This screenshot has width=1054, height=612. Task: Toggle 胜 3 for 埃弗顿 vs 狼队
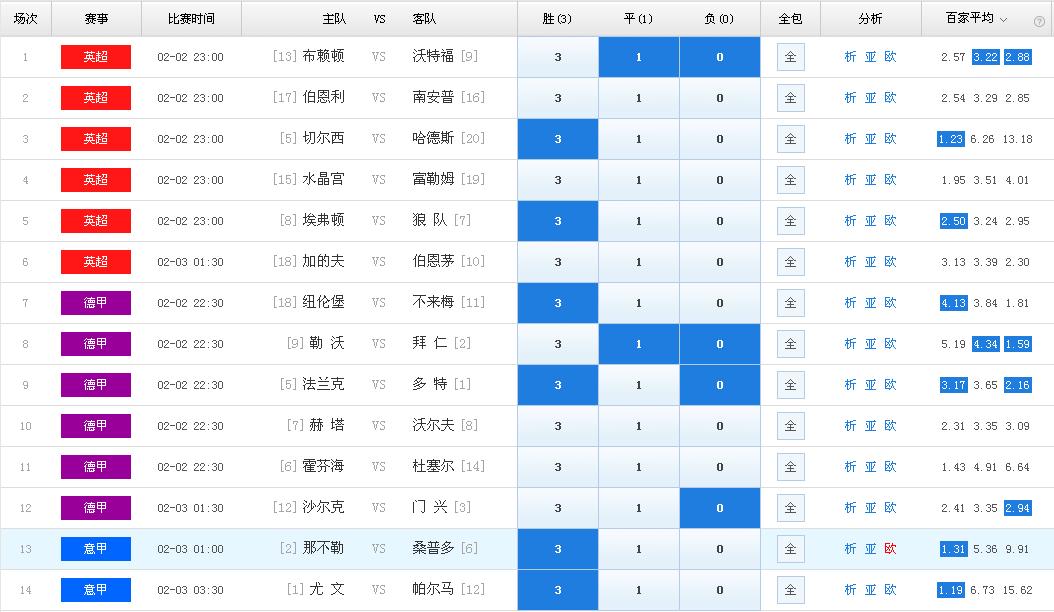[558, 221]
